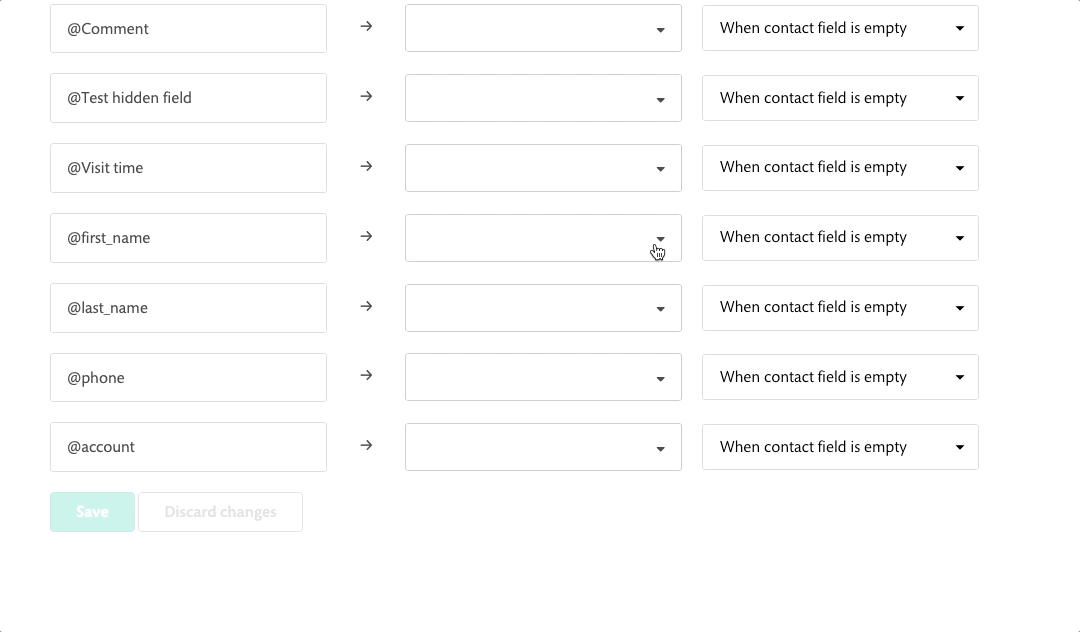Click Discard changes button
This screenshot has height=632, width=1080.
pyautogui.click(x=220, y=512)
